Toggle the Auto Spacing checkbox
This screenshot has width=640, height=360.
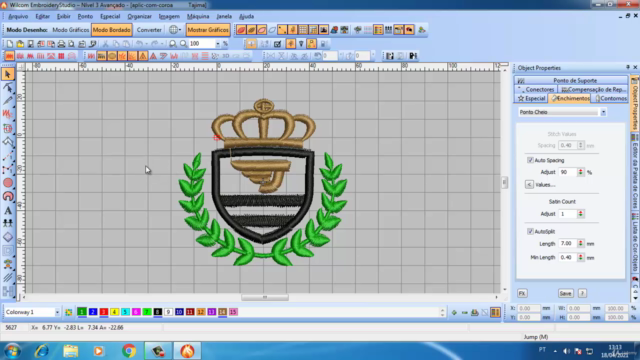click(530, 160)
